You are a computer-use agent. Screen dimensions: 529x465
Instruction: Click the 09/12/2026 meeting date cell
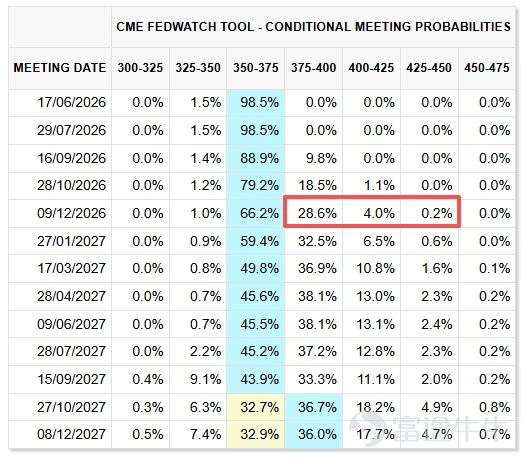[60, 213]
